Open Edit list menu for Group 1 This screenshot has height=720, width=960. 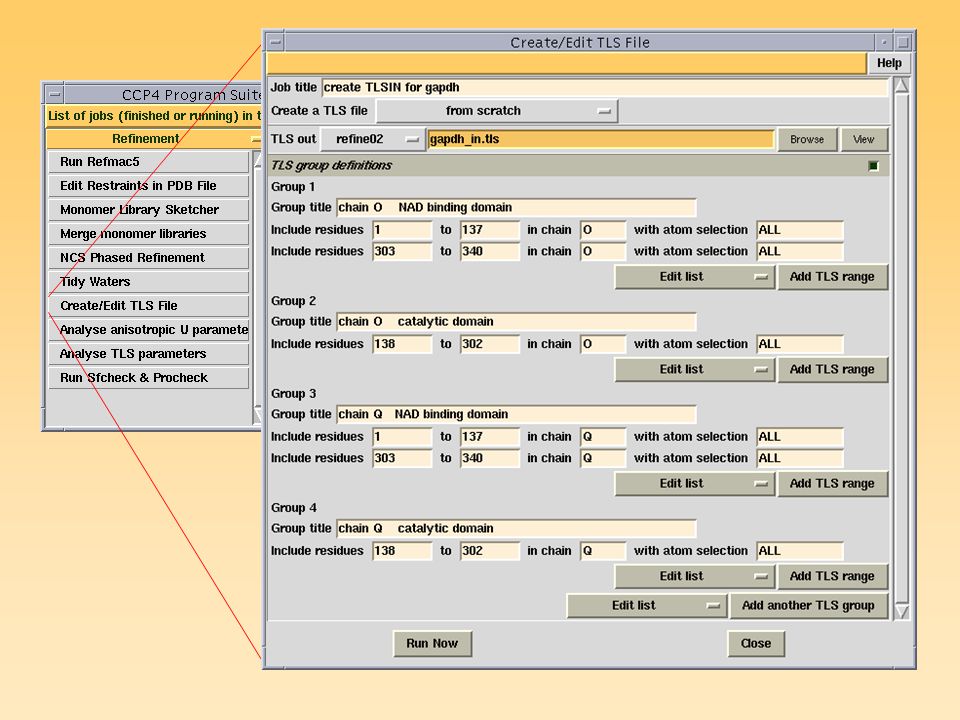click(695, 277)
